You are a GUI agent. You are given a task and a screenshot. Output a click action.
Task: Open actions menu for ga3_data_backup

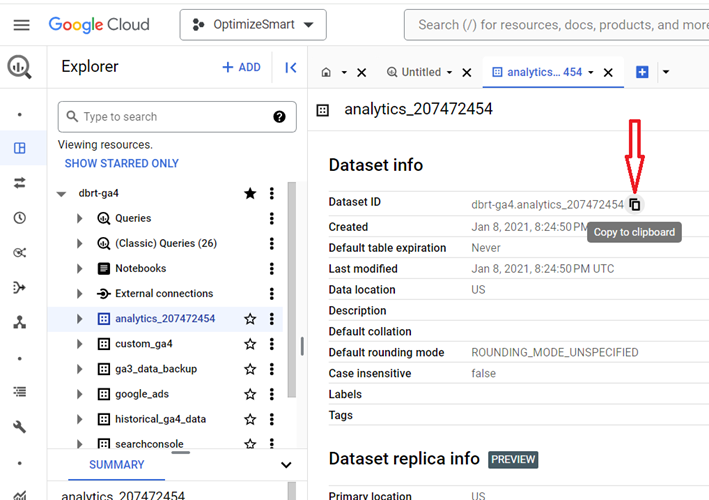click(272, 369)
